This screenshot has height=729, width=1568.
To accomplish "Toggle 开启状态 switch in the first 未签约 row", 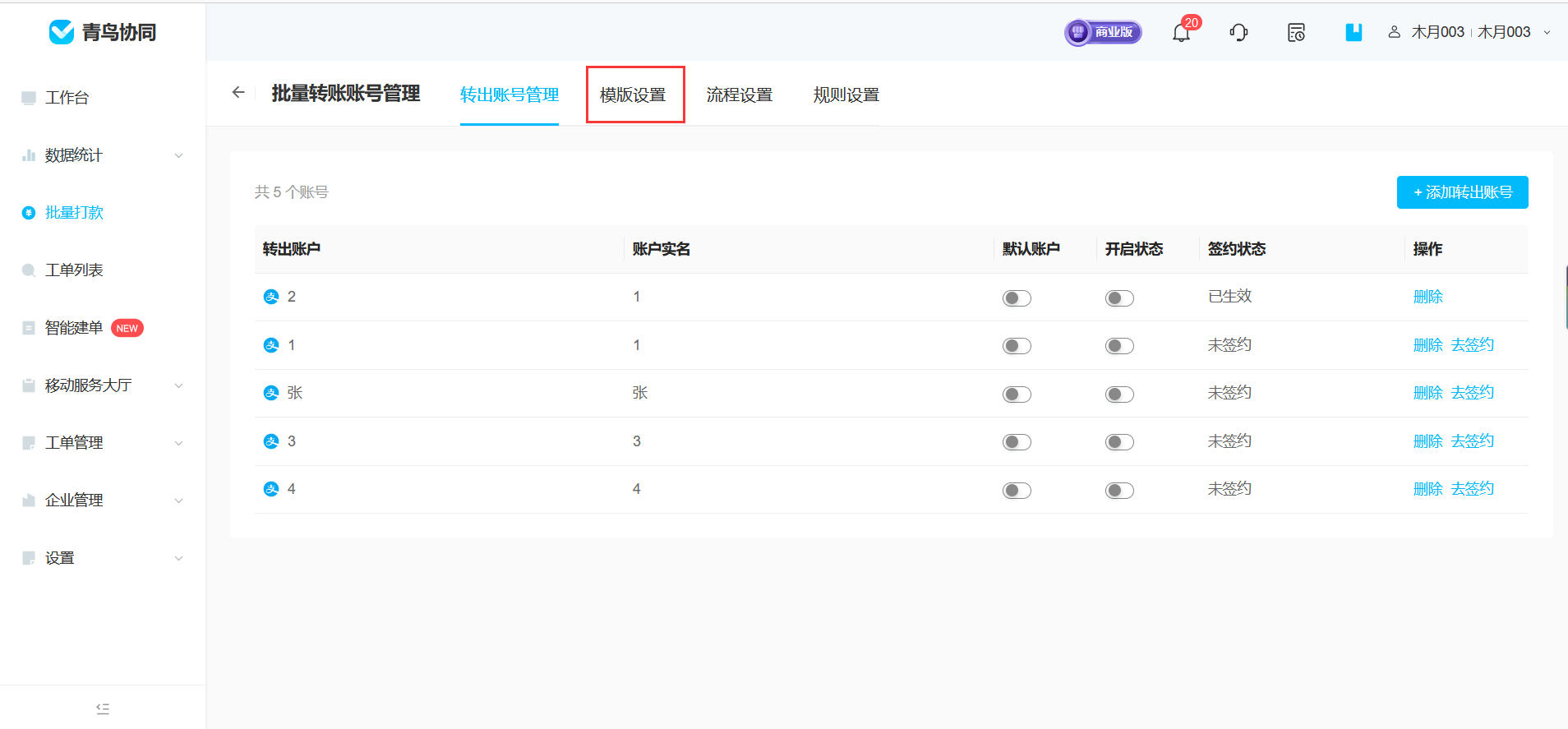I will point(1119,346).
